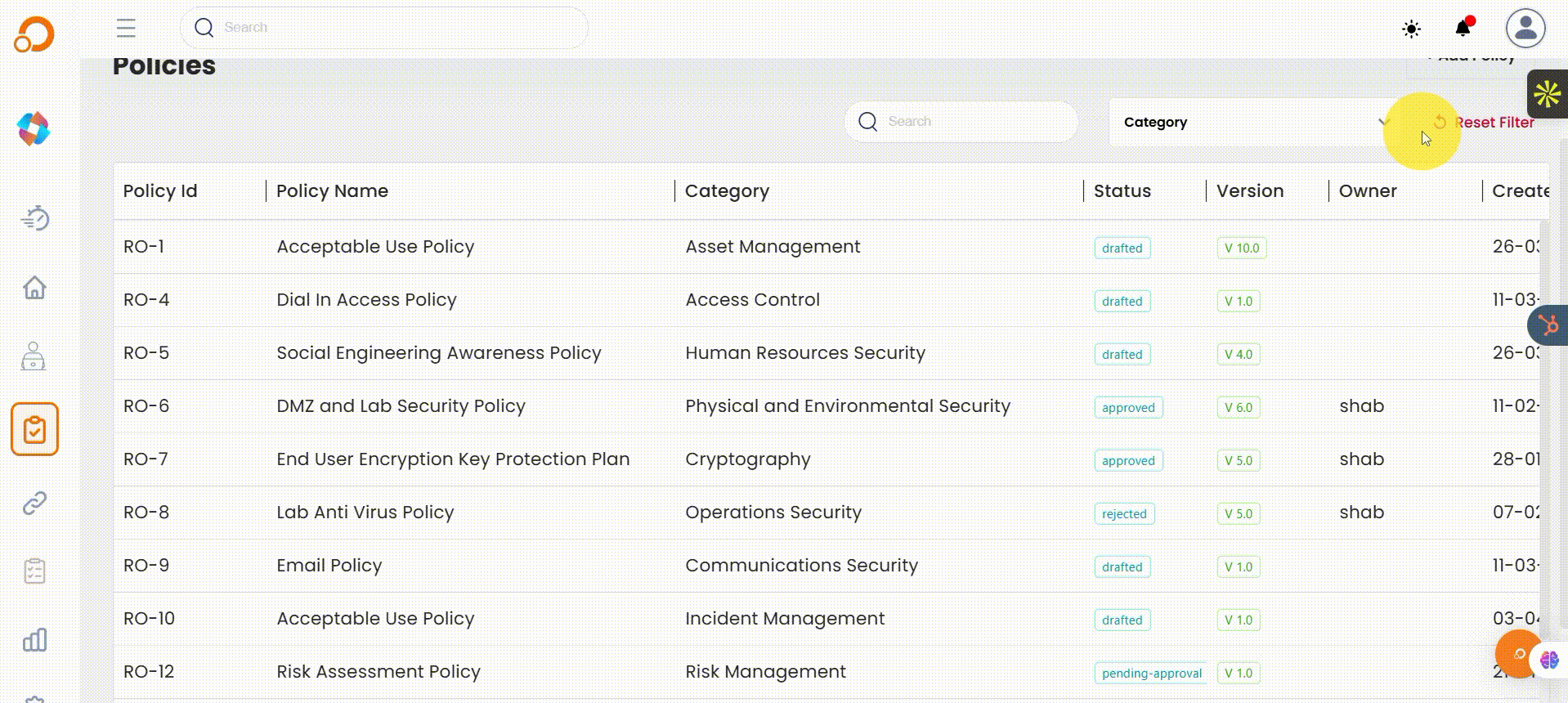This screenshot has width=1568, height=703.
Task: Go to the home icon in sidebar
Action: 34,288
